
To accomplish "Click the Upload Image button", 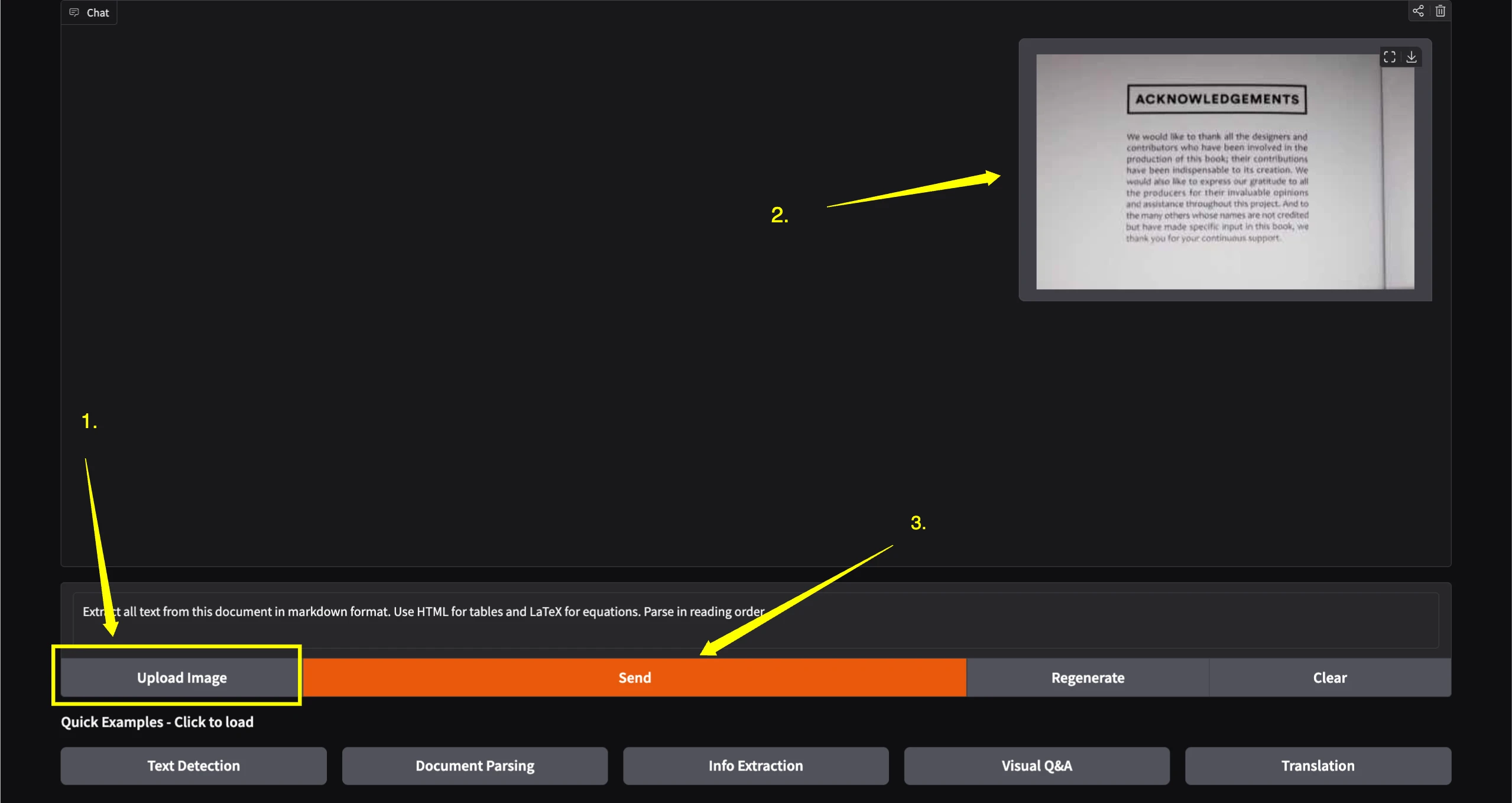I will tap(180, 678).
